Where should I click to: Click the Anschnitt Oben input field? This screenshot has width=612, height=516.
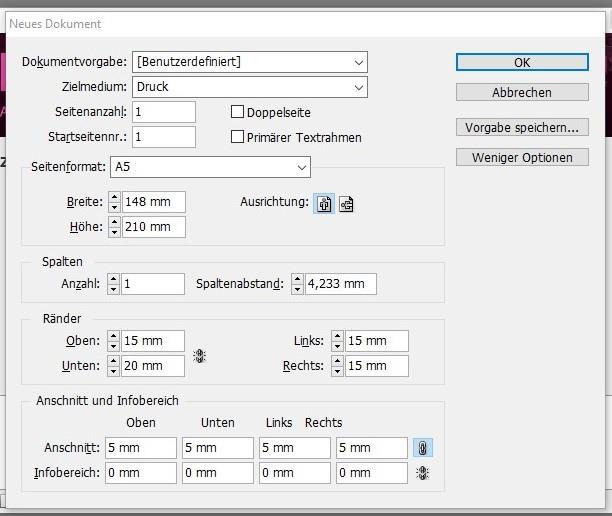(139, 448)
